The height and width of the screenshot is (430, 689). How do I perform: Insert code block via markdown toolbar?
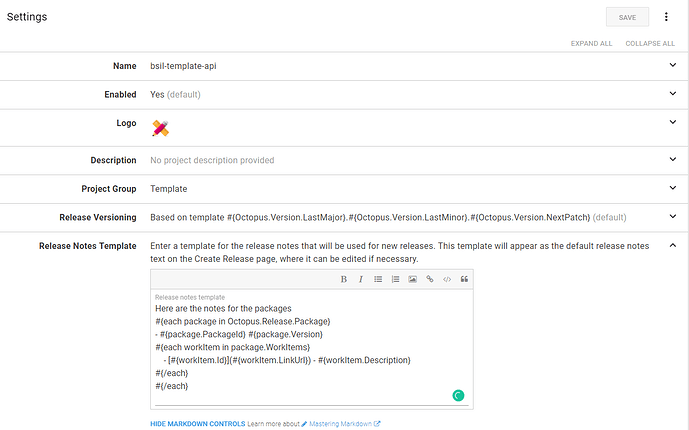pos(447,279)
